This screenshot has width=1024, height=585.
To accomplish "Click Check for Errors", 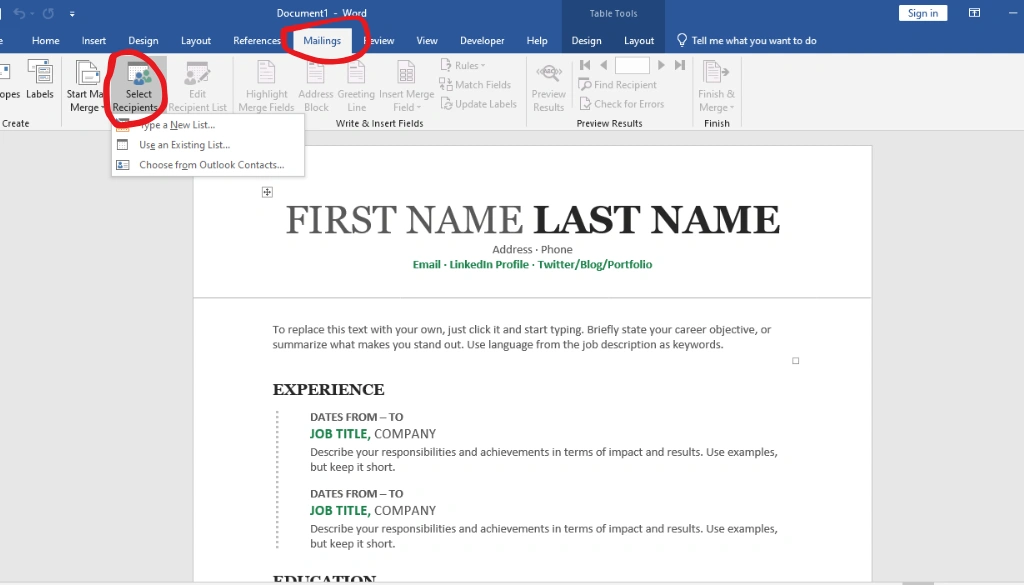I will point(622,104).
